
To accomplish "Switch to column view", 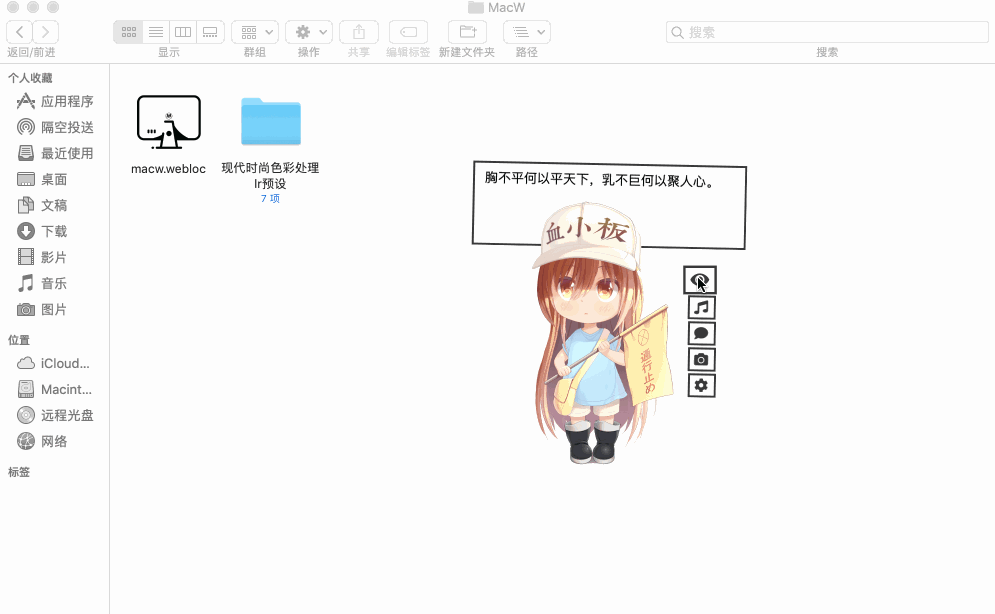I will [183, 32].
